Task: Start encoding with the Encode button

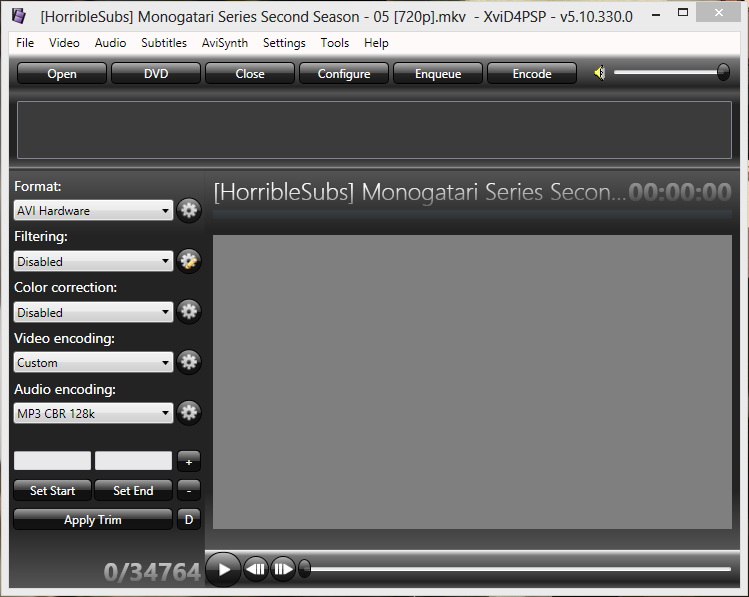Action: 532,74
